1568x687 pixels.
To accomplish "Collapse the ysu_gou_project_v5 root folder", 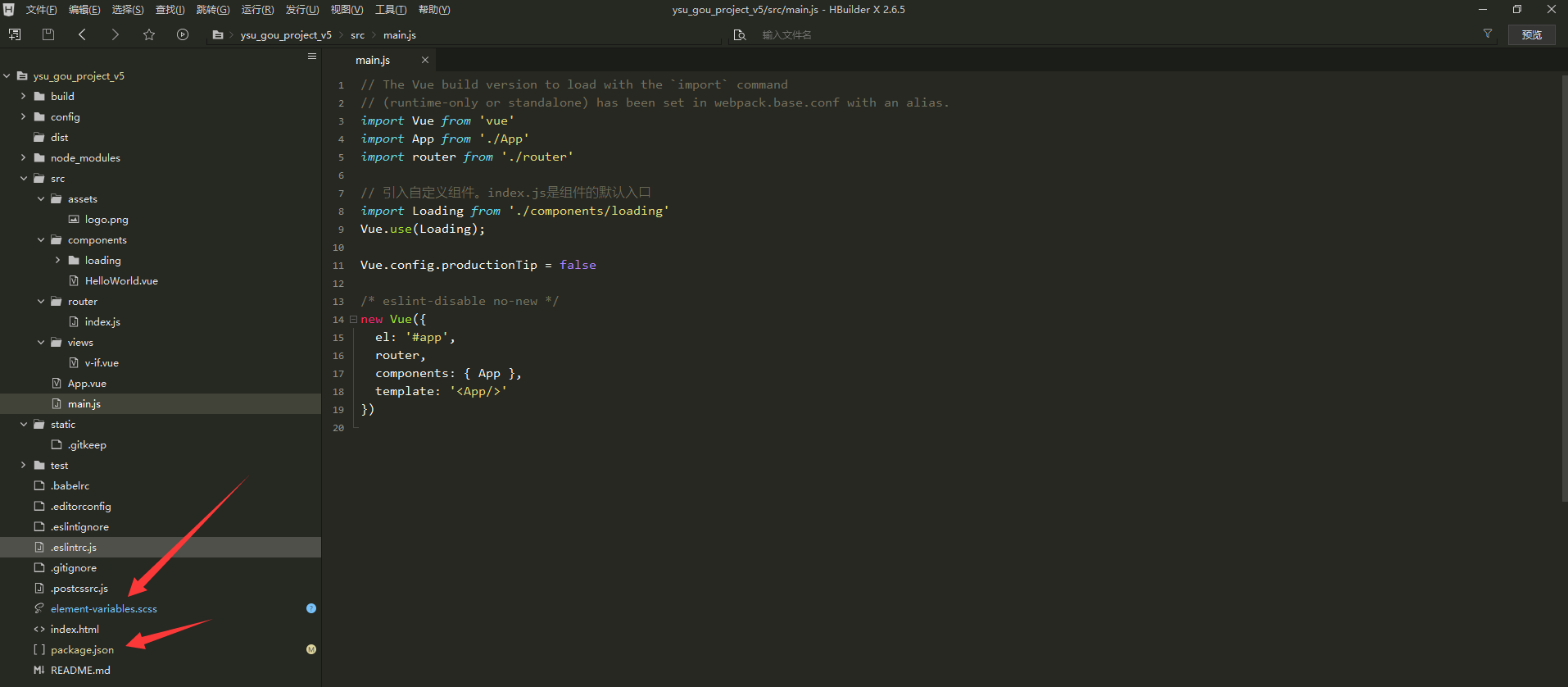I will 7,75.
